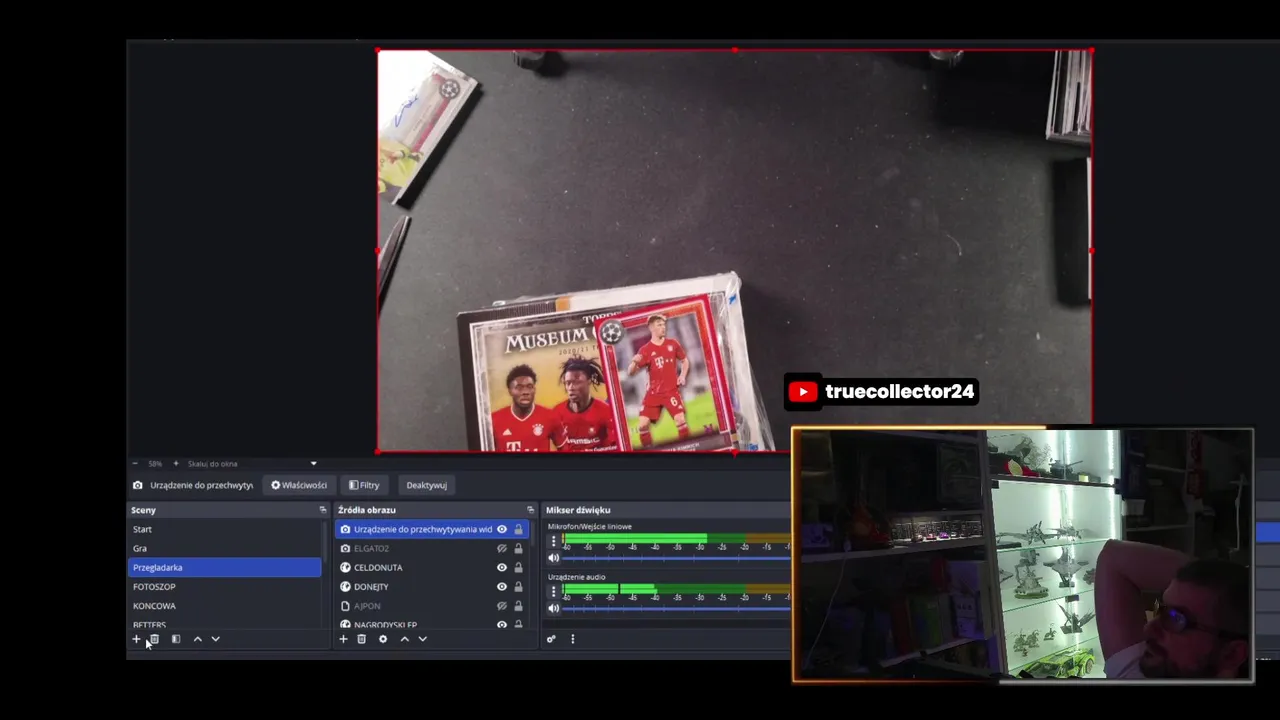Open Mikrofon/Wejście liniowe channel options dots
The height and width of the screenshot is (720, 1280).
pyautogui.click(x=554, y=541)
